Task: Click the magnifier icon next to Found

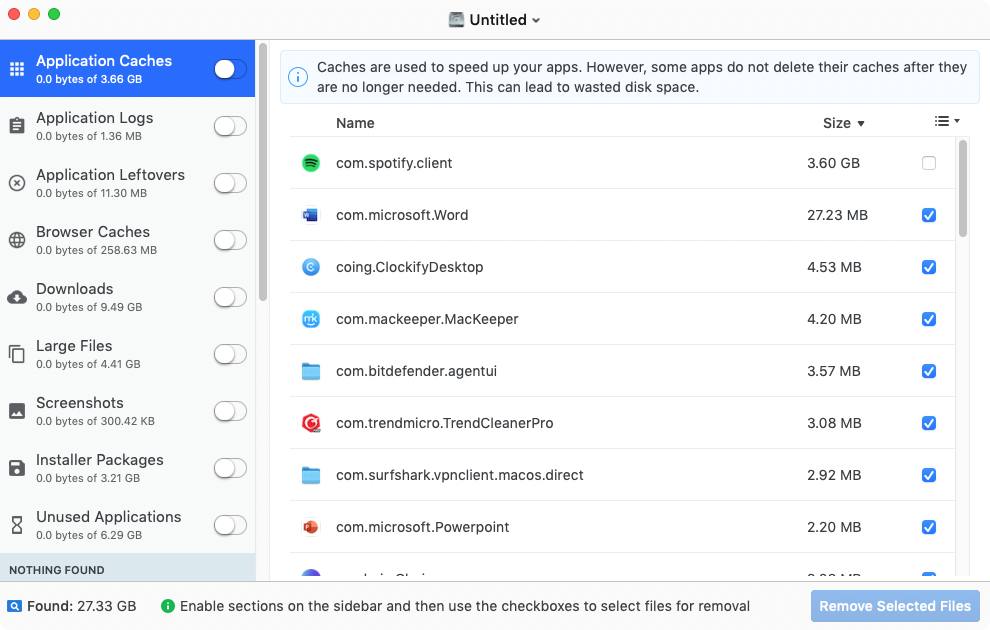Action: click(x=14, y=607)
